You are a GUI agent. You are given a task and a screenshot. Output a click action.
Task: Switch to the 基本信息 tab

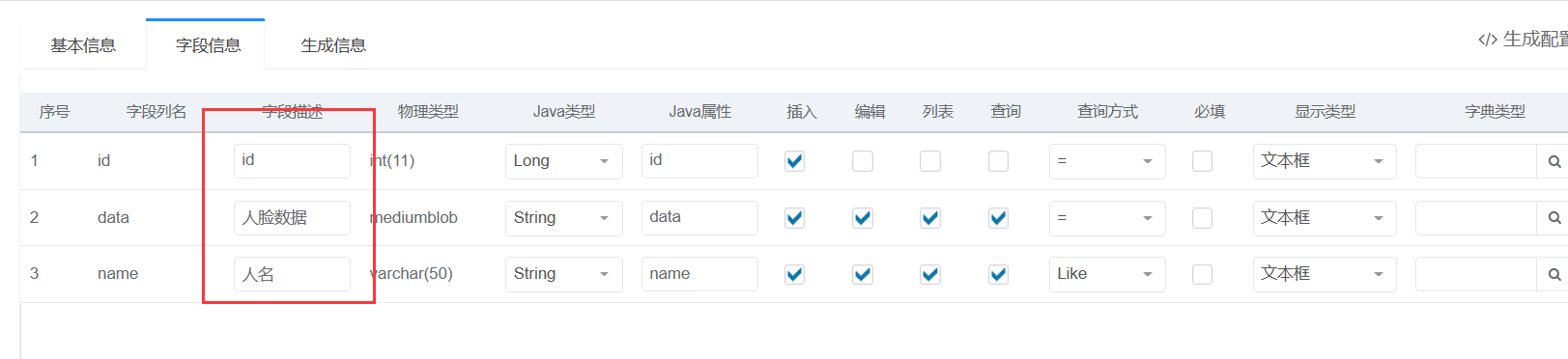click(83, 45)
